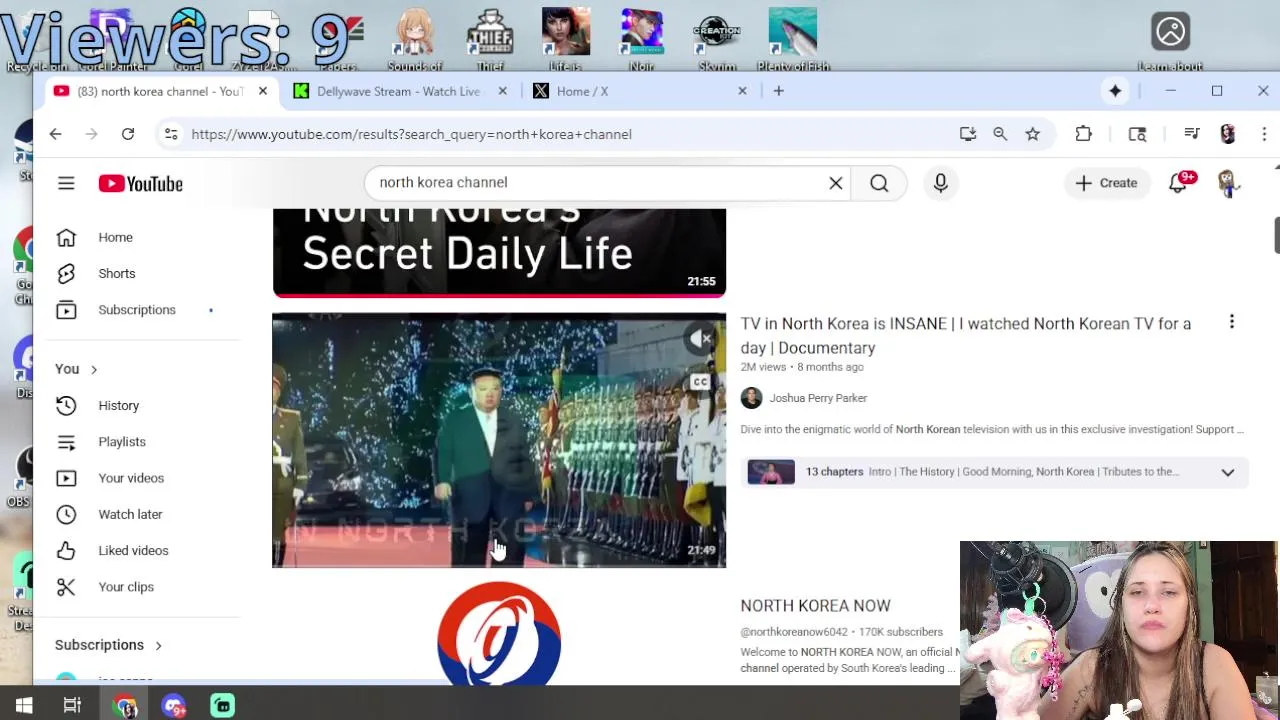Open the NORTH KOREA NOW channel name

pyautogui.click(x=815, y=606)
